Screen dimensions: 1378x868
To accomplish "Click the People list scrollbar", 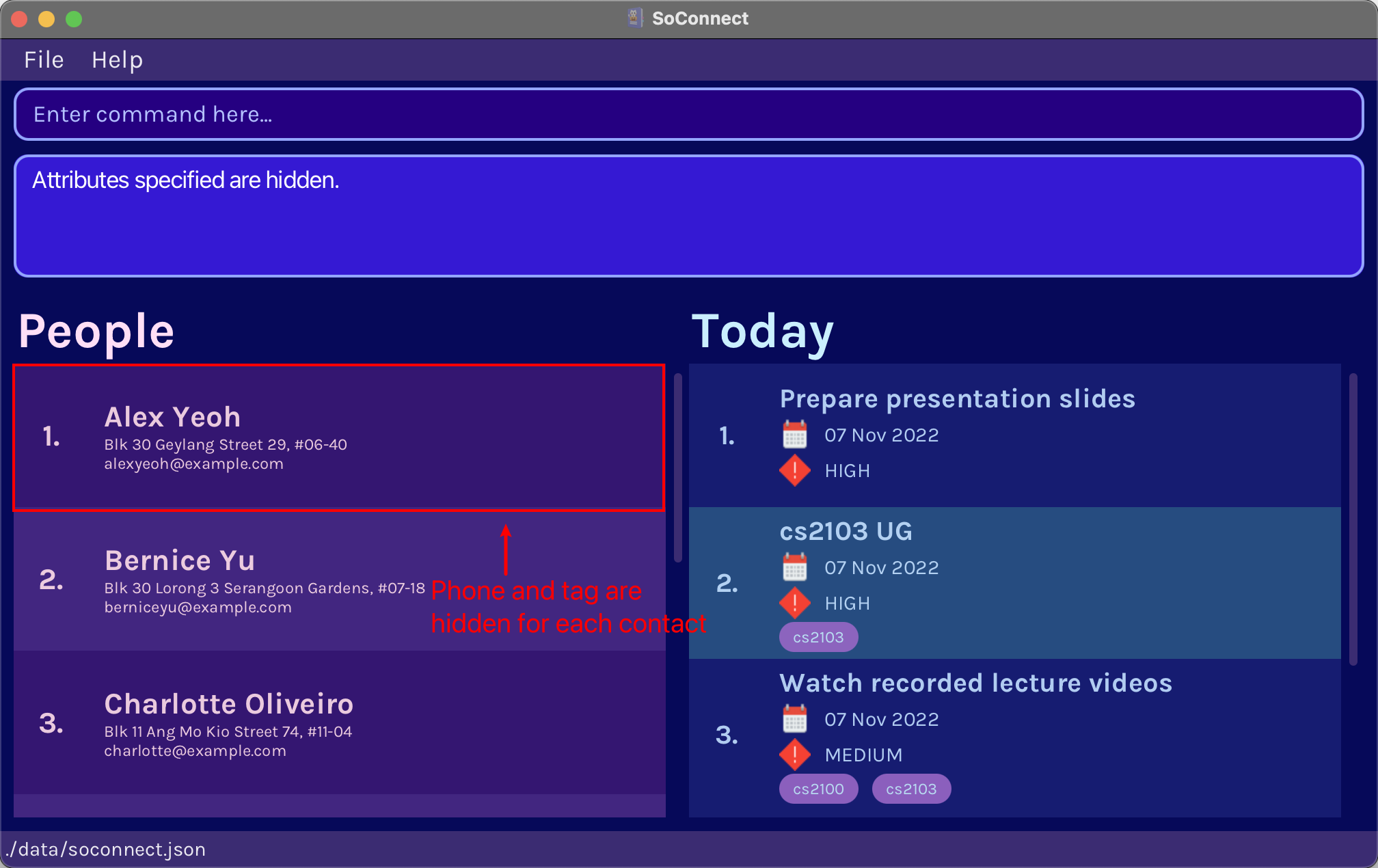I will pos(678,468).
